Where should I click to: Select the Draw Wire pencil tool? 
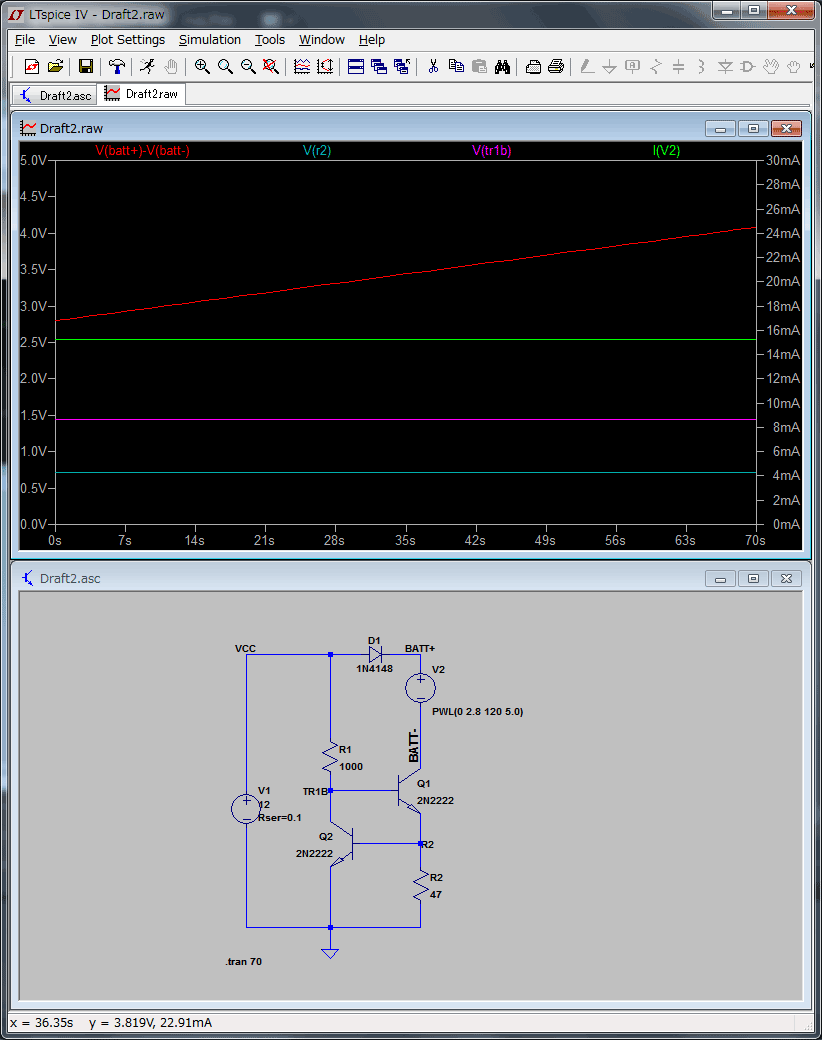586,66
